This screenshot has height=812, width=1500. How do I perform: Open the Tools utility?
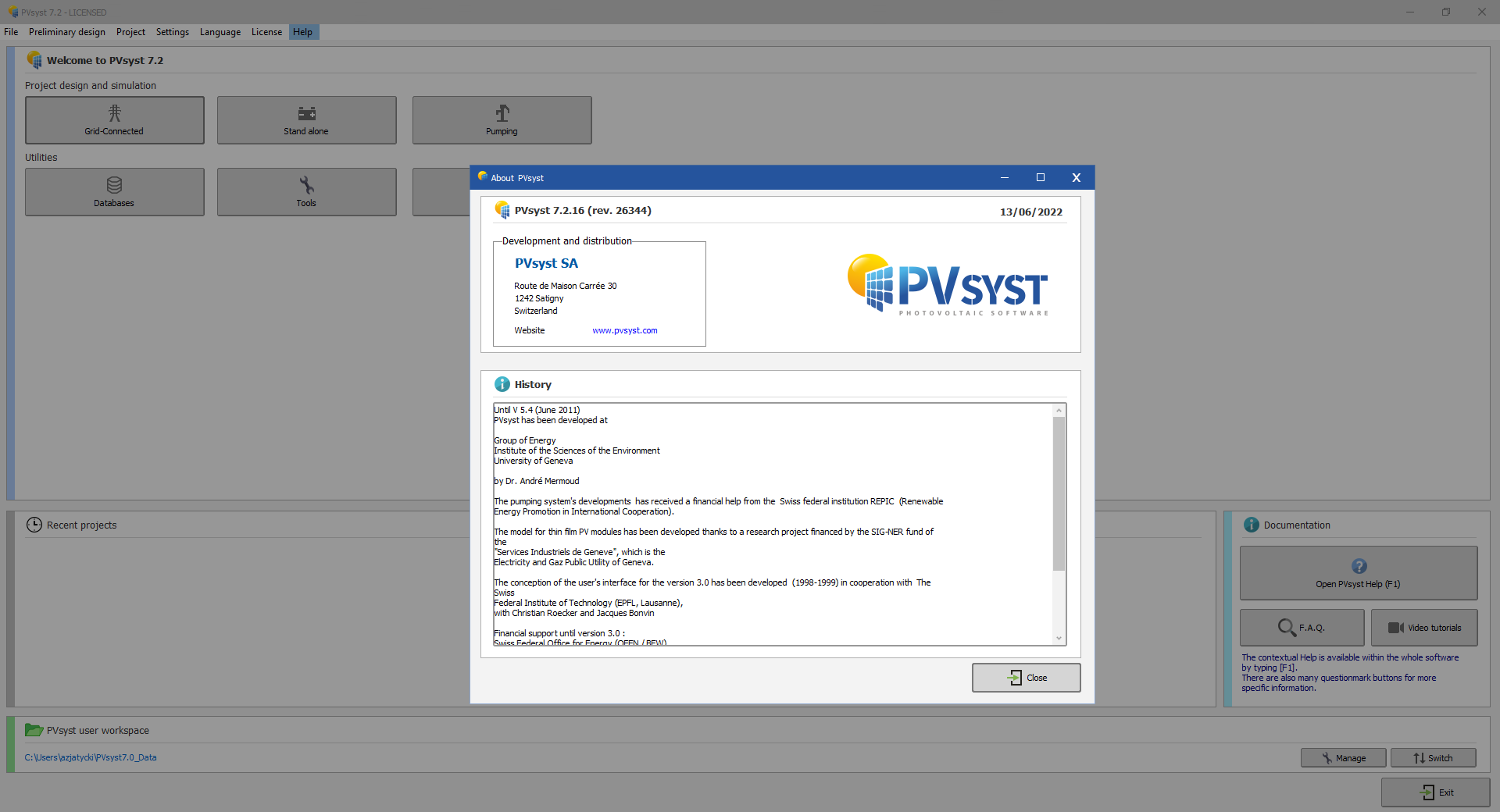(307, 192)
